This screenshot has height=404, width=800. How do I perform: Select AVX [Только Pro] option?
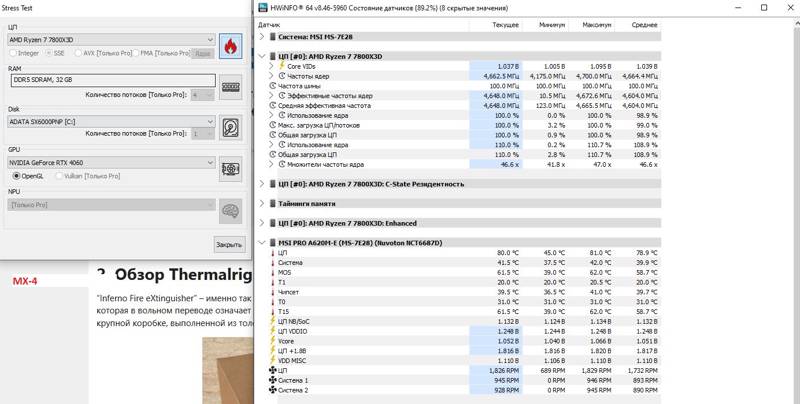coord(78,53)
